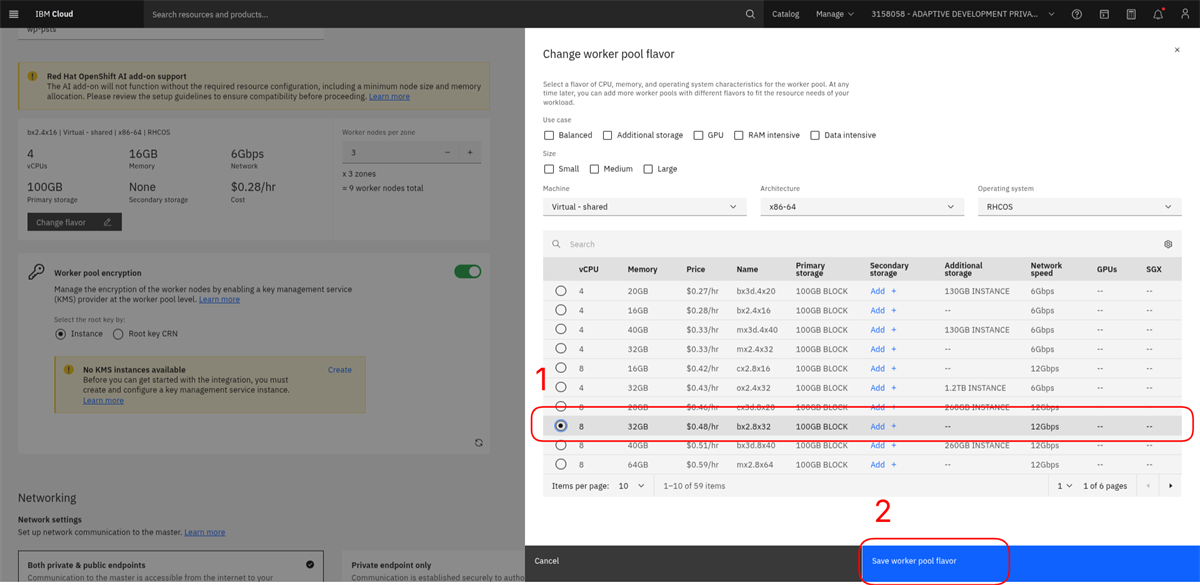Click the wrench icon beside Worker pool encryption
The width and height of the screenshot is (1200, 585).
click(36, 272)
